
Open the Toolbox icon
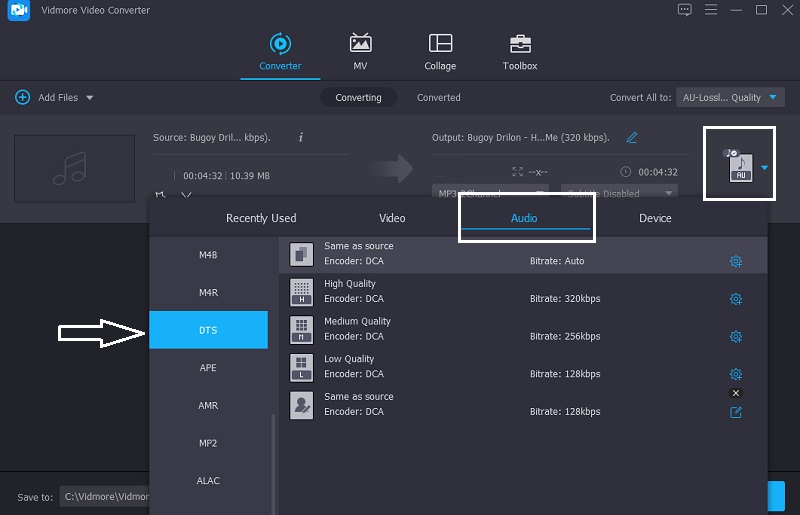click(x=520, y=44)
